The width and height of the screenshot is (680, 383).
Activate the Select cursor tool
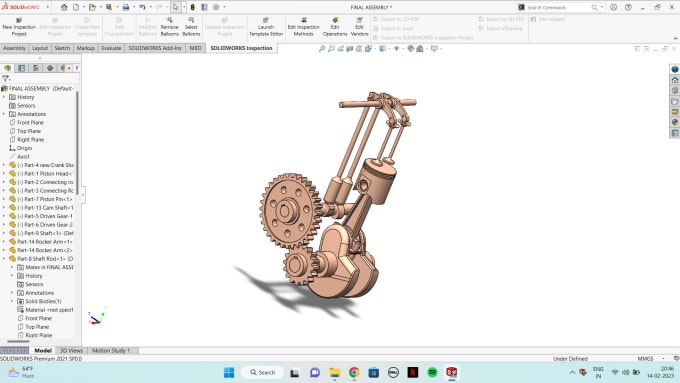coord(176,7)
